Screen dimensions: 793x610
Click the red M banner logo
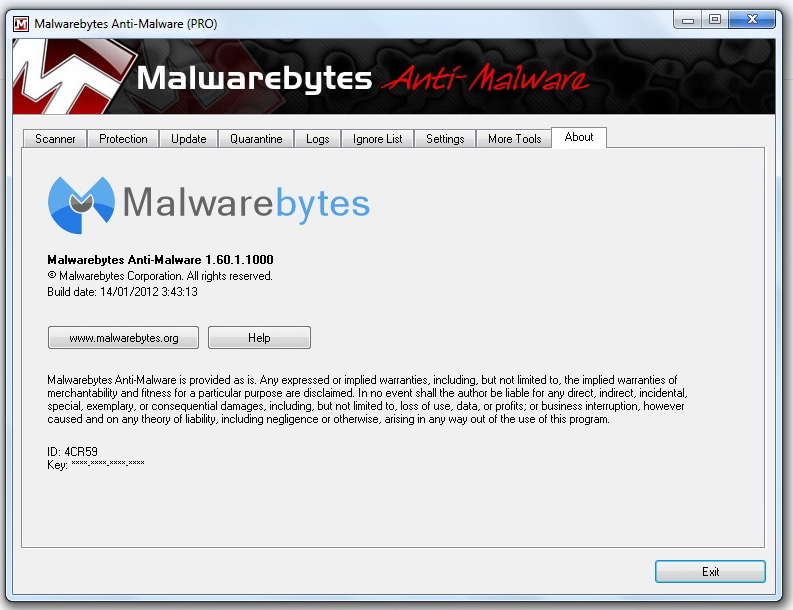click(71, 76)
